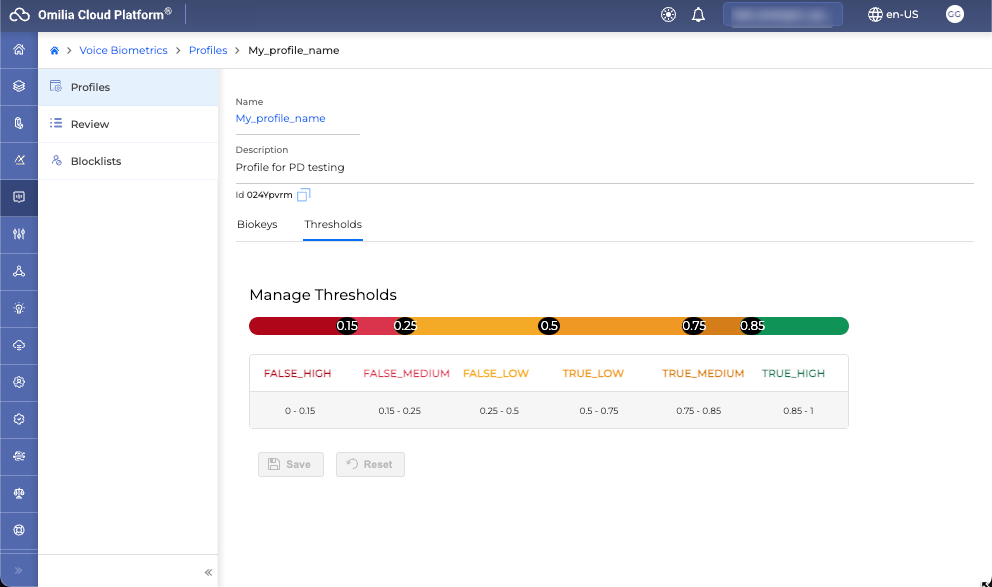Switch to the Biokeys tab
This screenshot has height=587, width=992.
click(x=257, y=224)
